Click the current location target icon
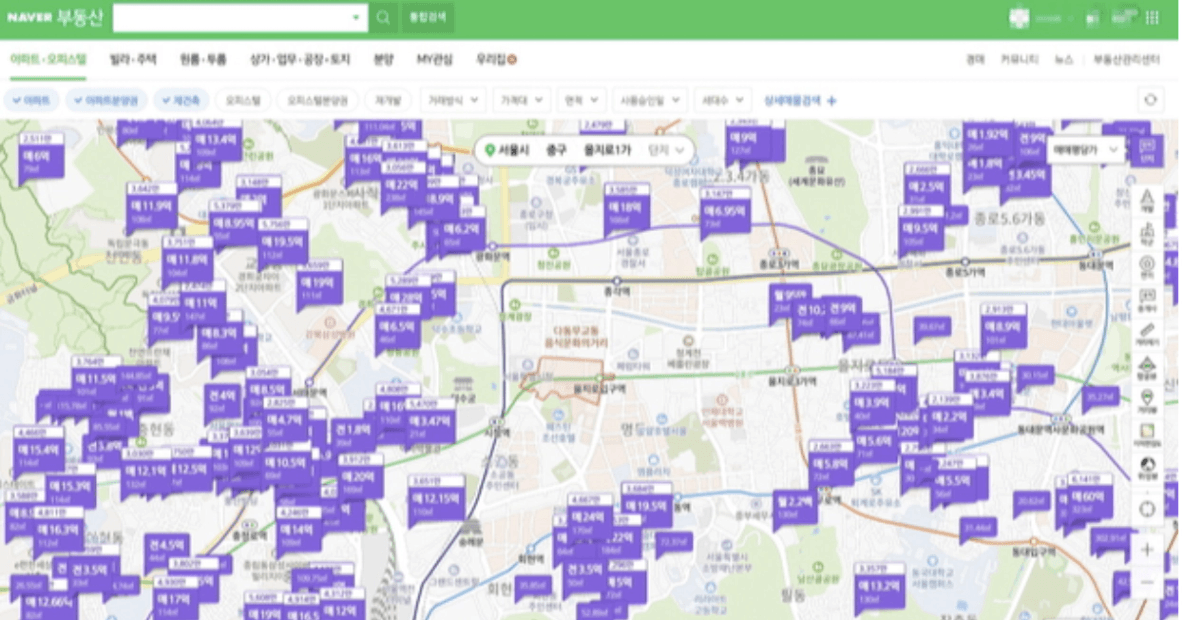The height and width of the screenshot is (620, 1184). pos(1146,509)
